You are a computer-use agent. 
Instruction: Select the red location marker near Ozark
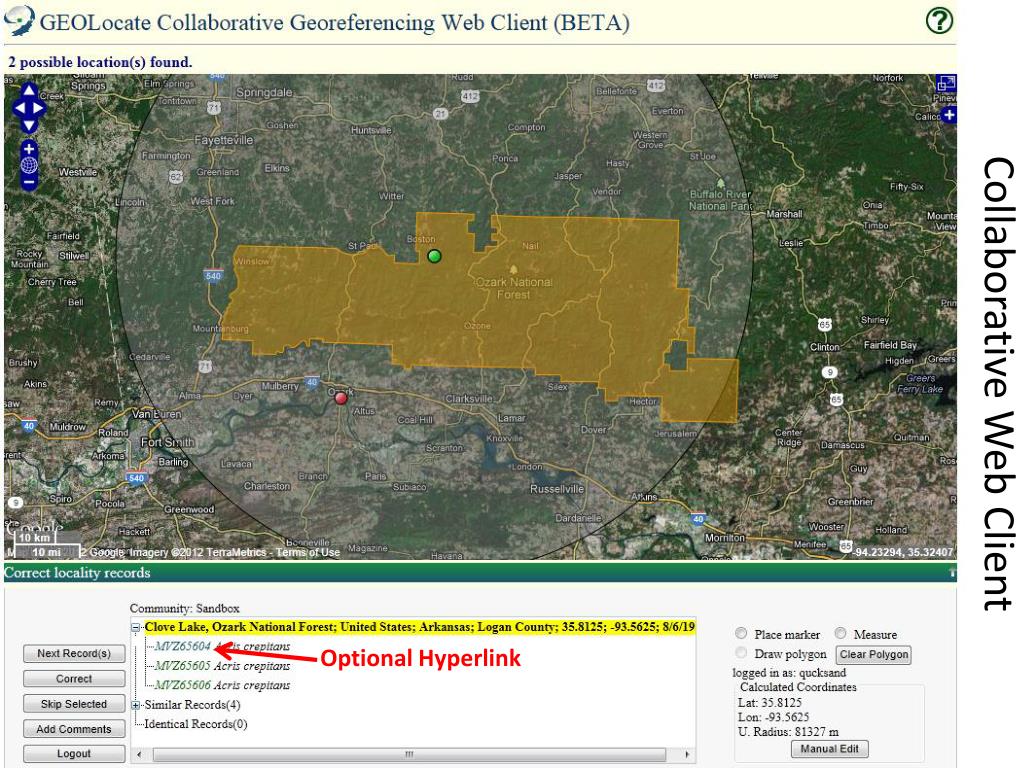click(341, 398)
